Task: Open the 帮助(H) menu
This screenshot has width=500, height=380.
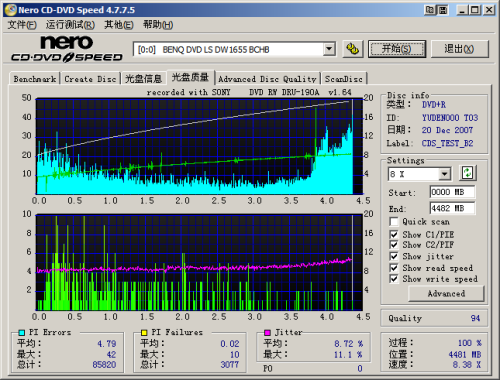Action: 158,25
